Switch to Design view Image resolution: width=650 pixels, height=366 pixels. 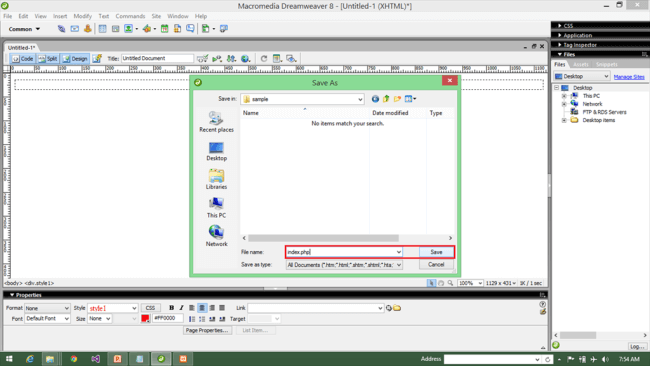point(75,59)
